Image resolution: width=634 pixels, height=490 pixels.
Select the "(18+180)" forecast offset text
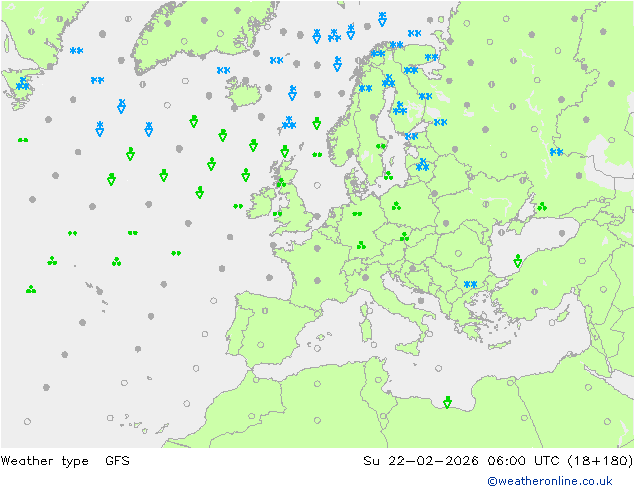pyautogui.click(x=600, y=460)
